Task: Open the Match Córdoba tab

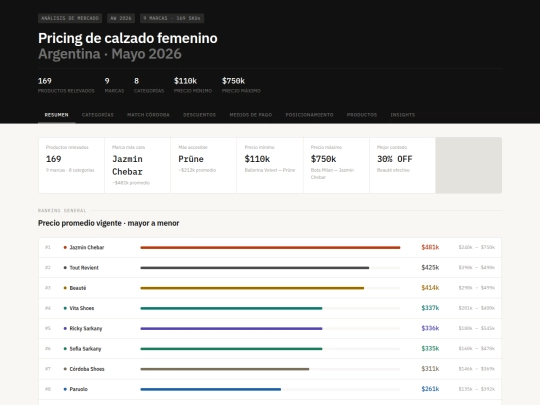Action: (x=148, y=115)
